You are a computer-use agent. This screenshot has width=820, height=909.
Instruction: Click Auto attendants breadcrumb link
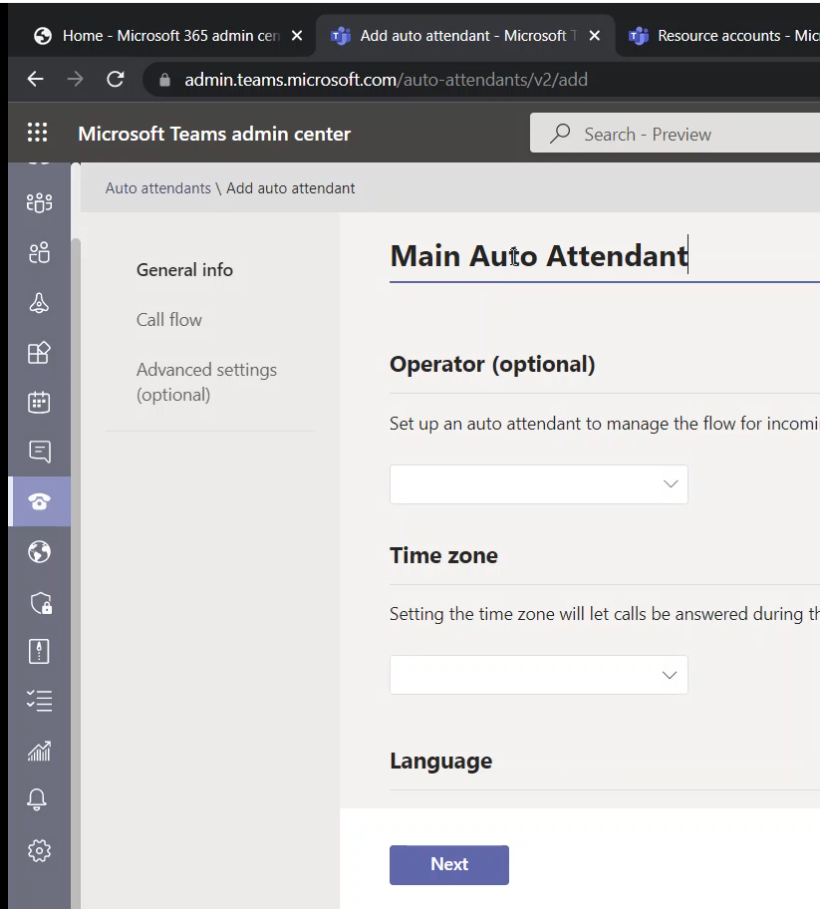pos(157,188)
